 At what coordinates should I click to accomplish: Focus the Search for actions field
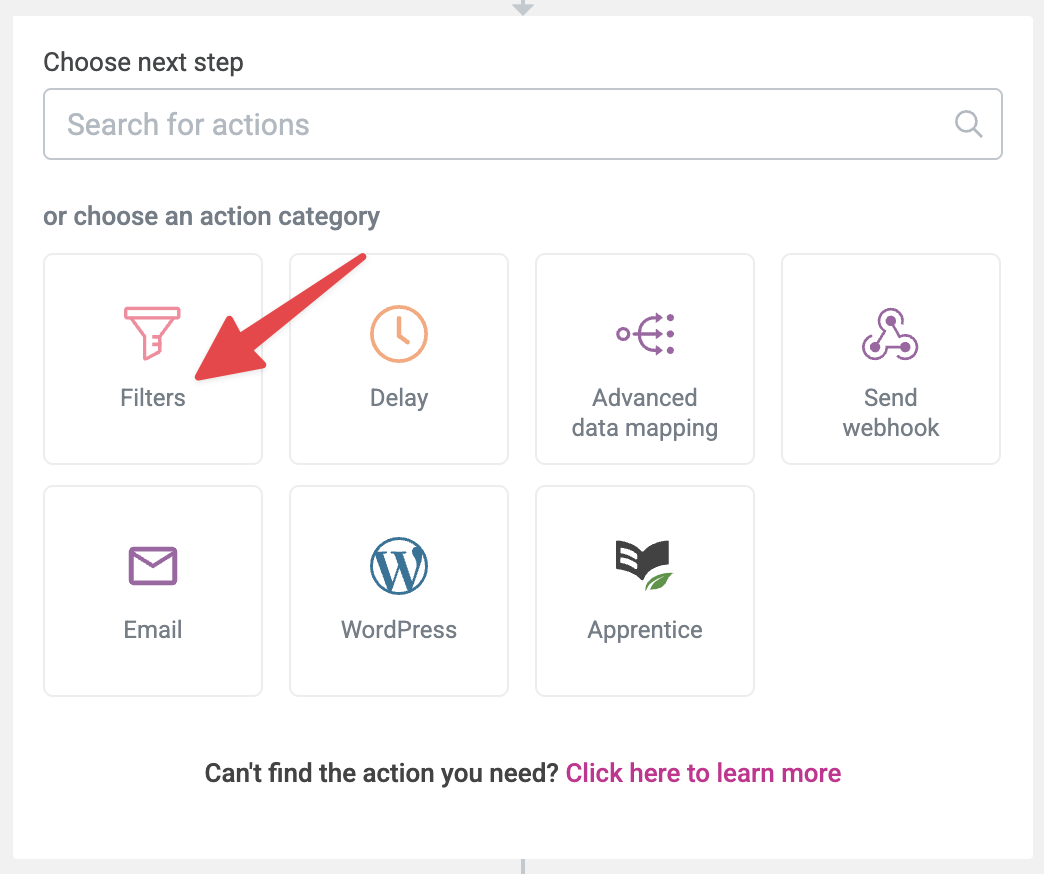click(x=500, y=124)
